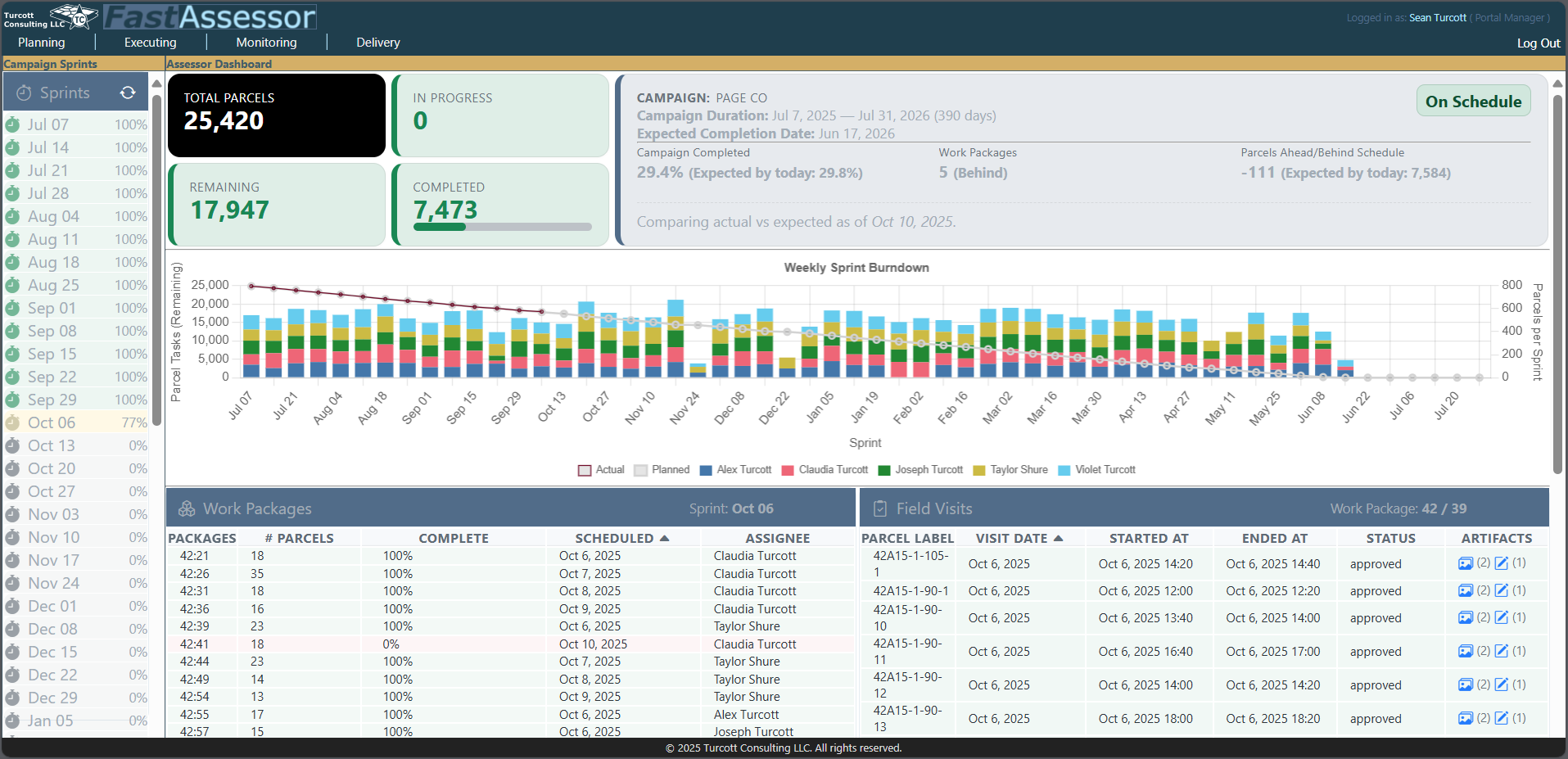This screenshot has width=1568, height=759.
Task: Toggle sort order on the SCHEDULED column
Action: [x=622, y=538]
